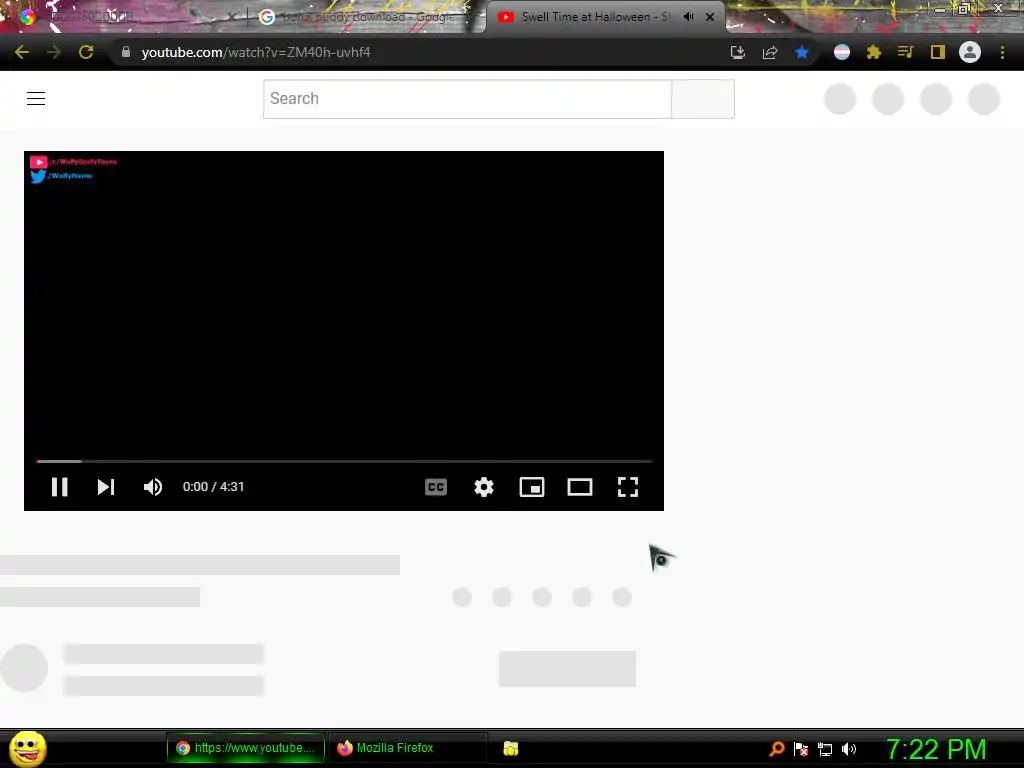The width and height of the screenshot is (1024, 768).
Task: Open the video settings gear
Action: (x=484, y=487)
